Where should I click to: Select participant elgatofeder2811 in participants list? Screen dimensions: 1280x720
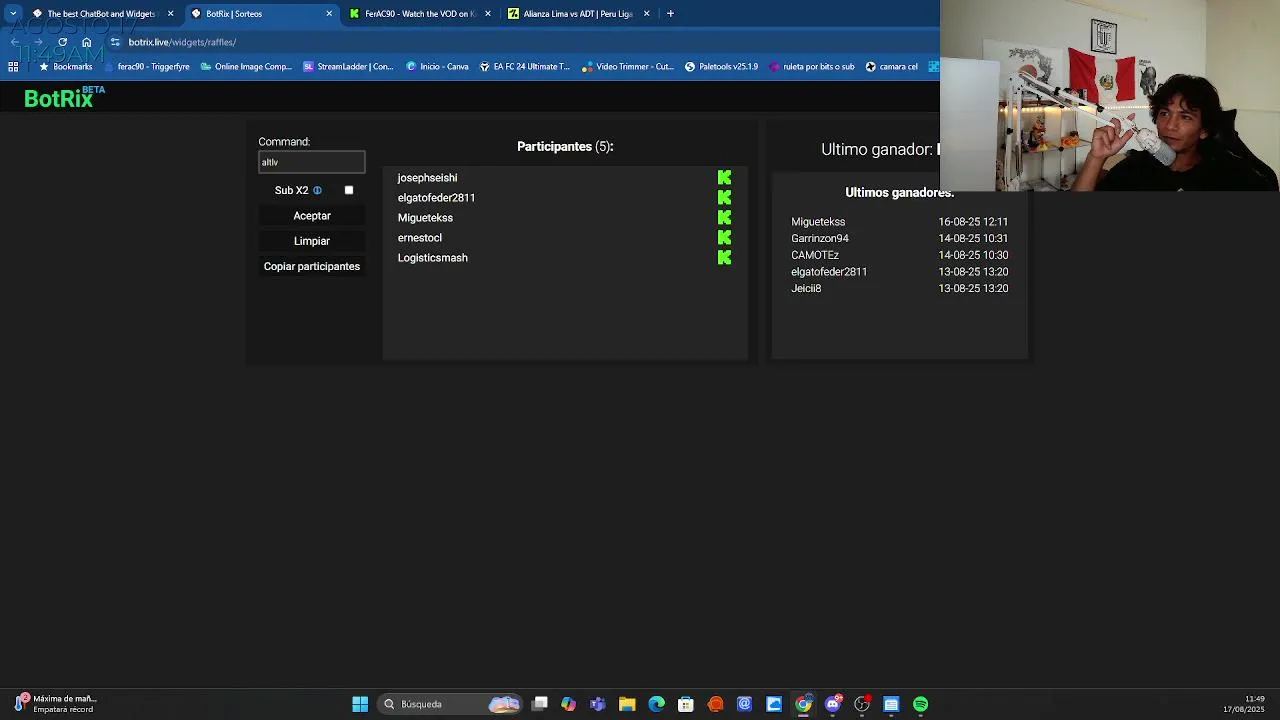coord(436,198)
